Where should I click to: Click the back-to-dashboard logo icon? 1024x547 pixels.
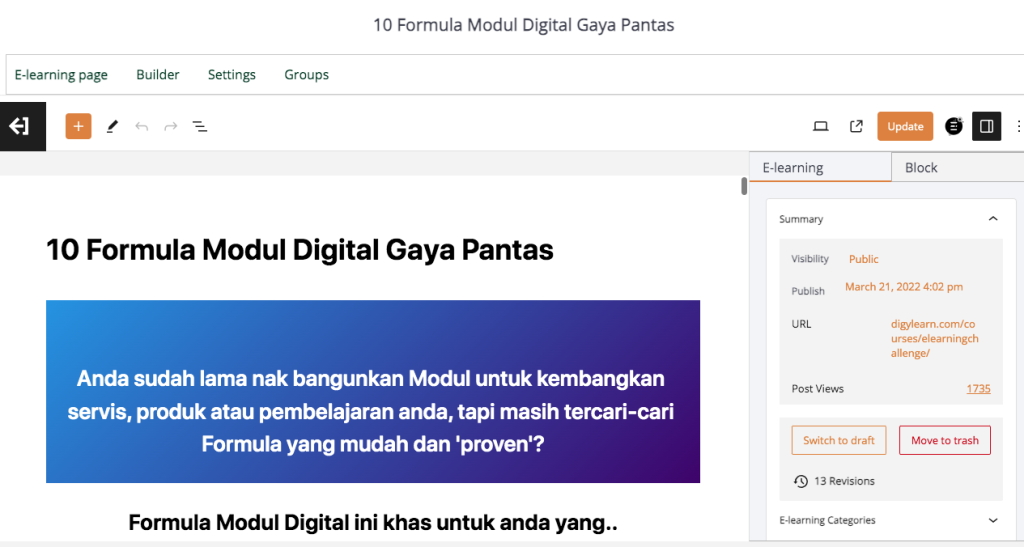point(21,127)
